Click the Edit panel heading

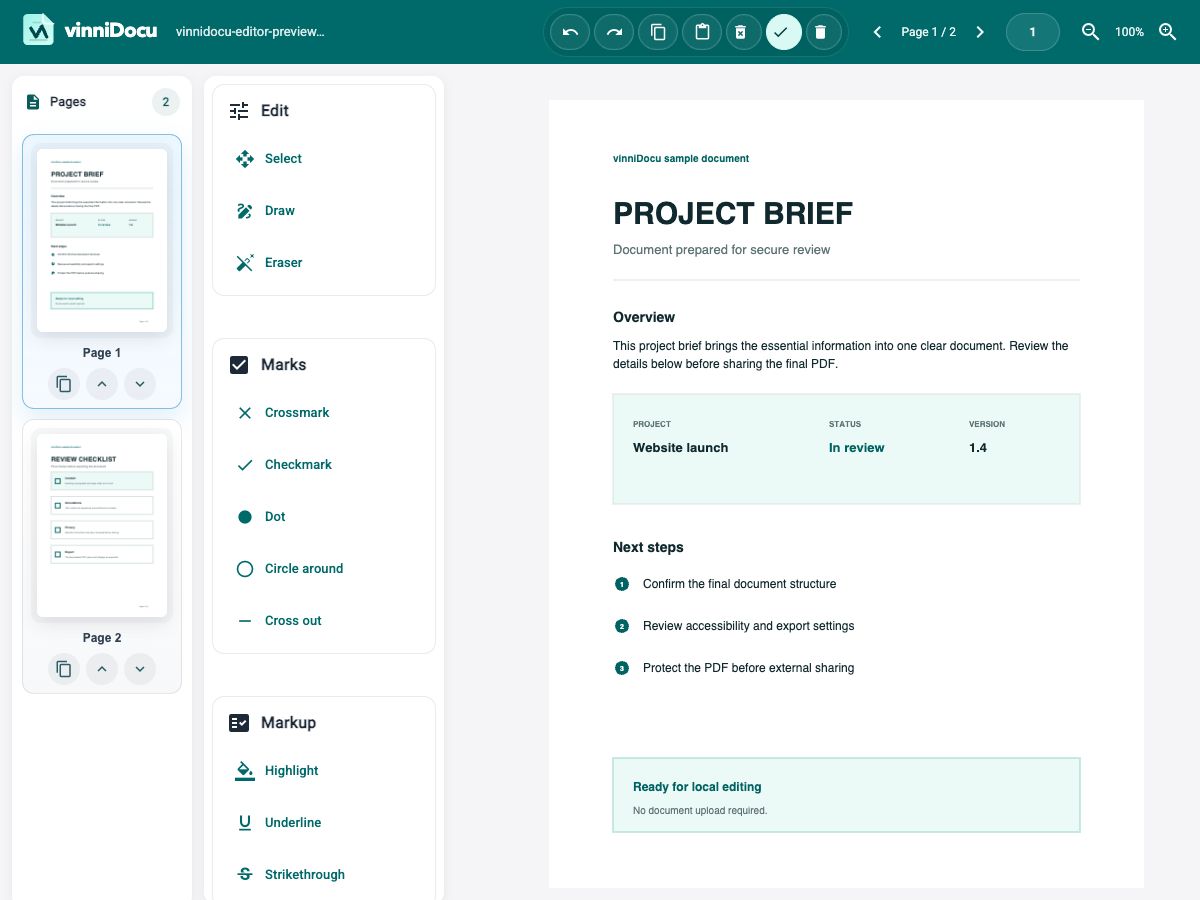[274, 111]
